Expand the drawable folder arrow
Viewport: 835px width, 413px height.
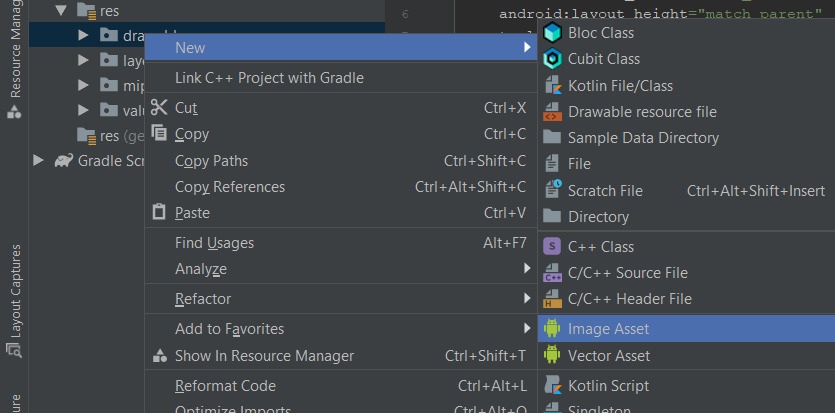84,36
